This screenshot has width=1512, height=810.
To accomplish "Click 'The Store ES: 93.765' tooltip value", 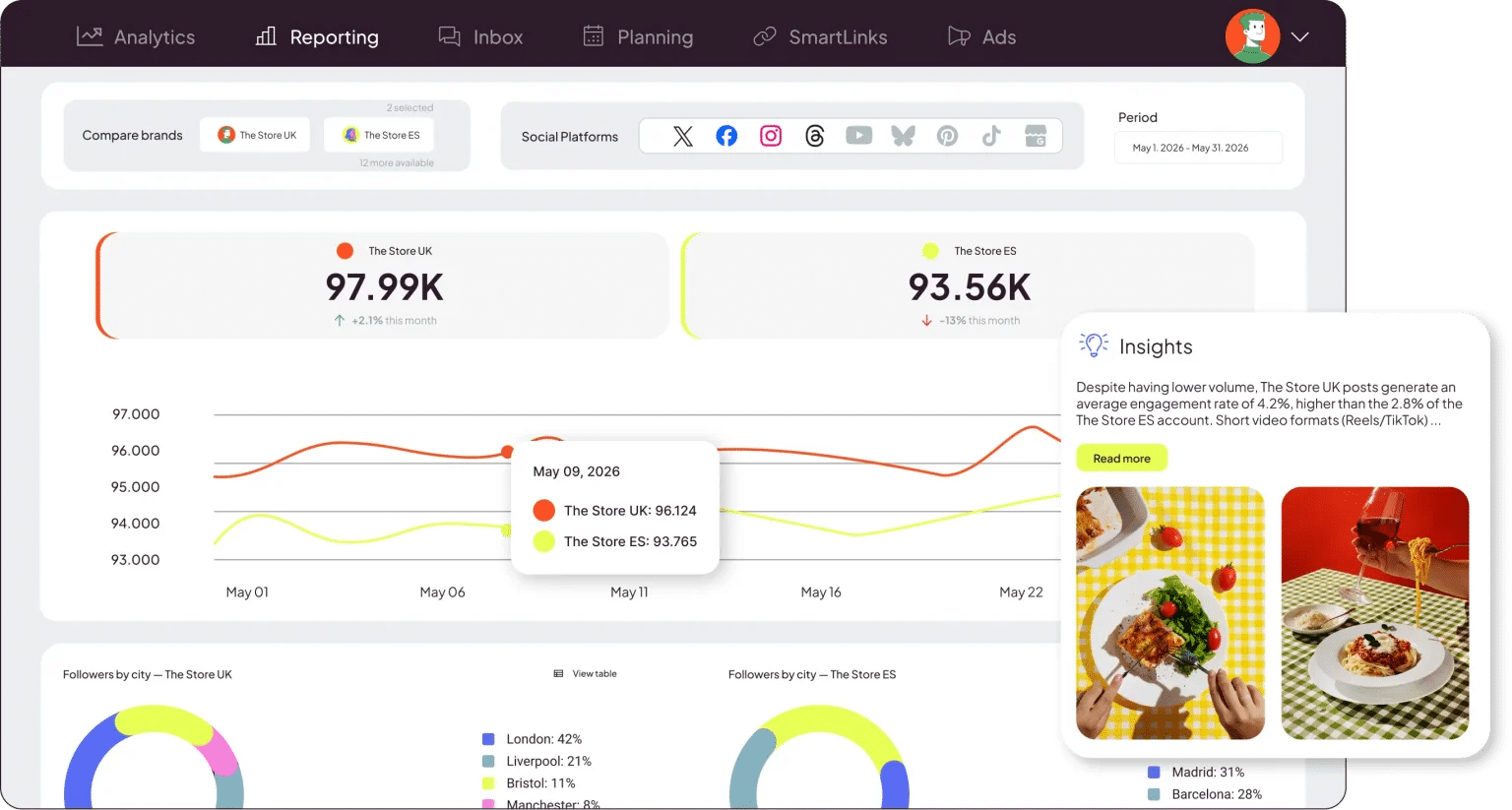I will point(630,541).
